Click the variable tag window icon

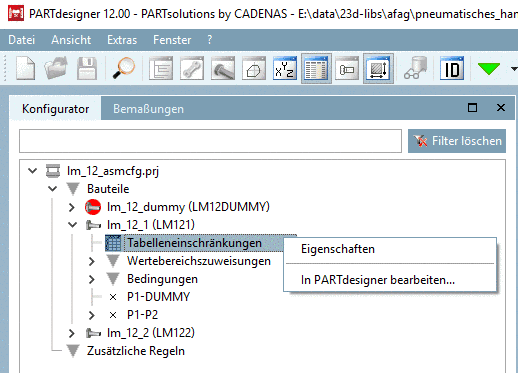347,68
